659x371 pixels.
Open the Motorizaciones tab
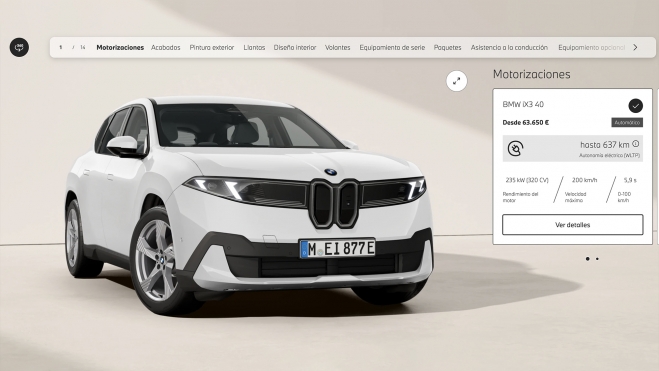[x=120, y=47]
